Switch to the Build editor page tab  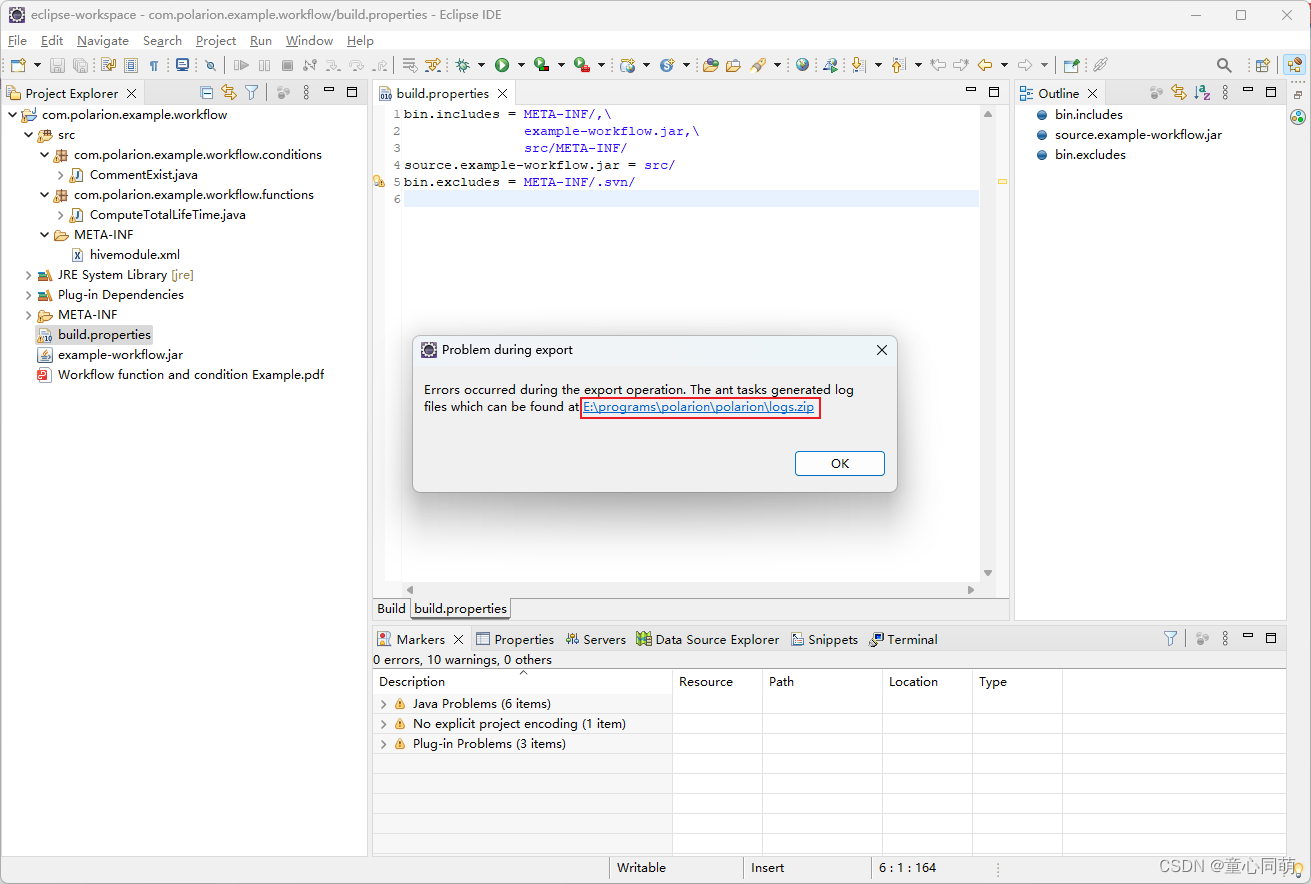point(391,608)
